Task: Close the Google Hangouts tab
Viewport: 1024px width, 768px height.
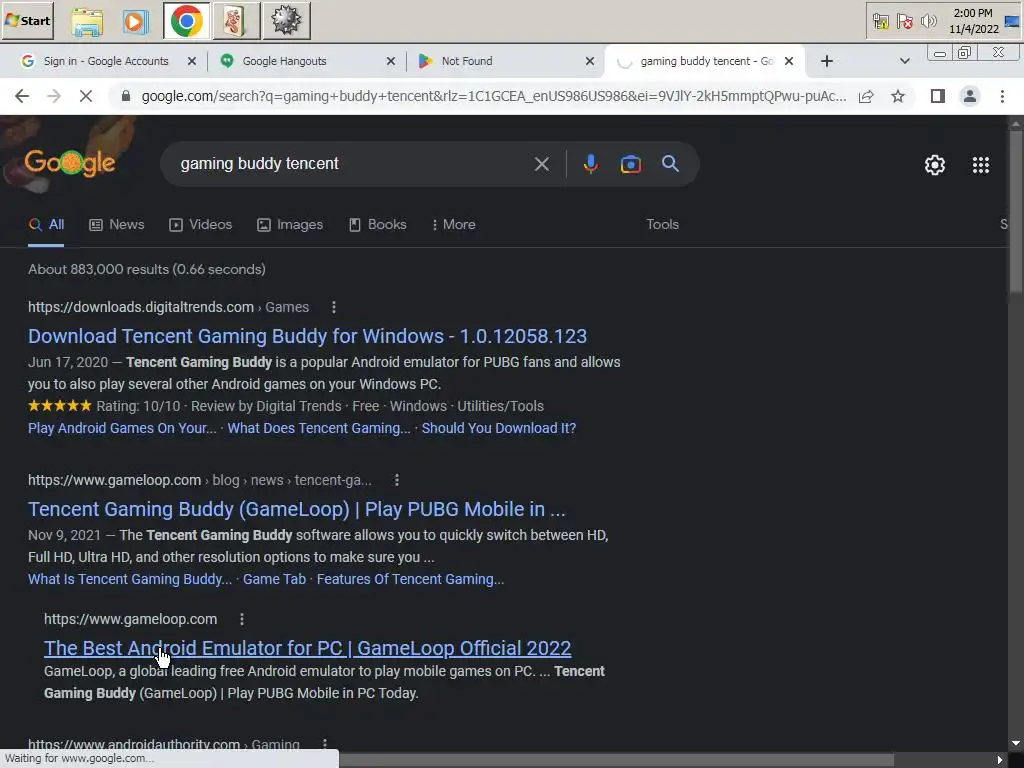Action: (391, 61)
